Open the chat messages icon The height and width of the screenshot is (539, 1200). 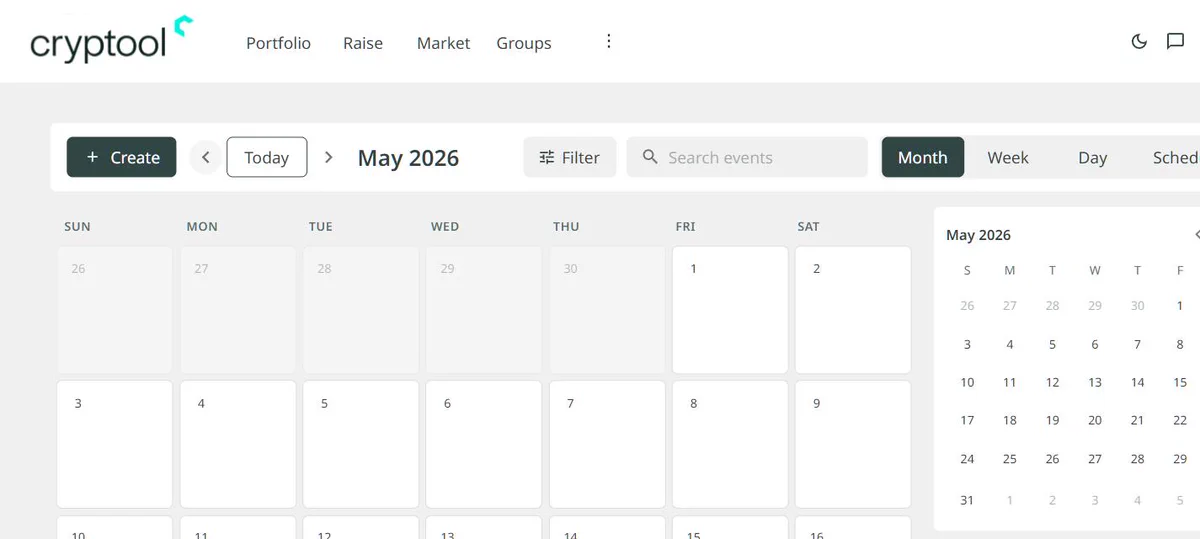(x=1176, y=41)
